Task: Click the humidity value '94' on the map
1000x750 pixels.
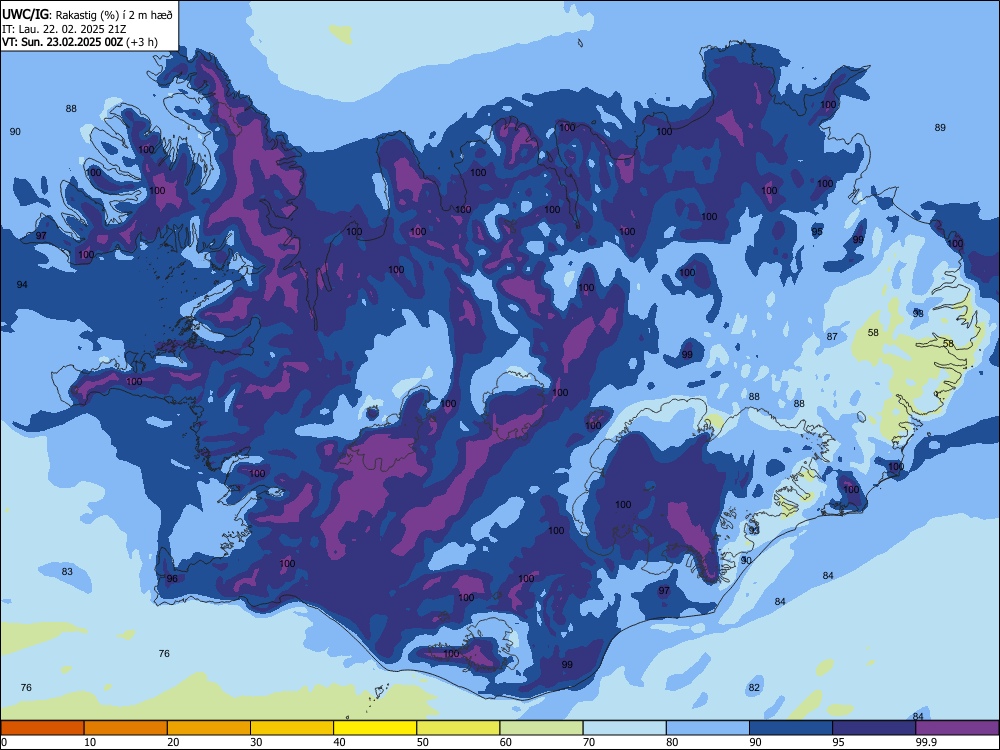Action: [22, 284]
